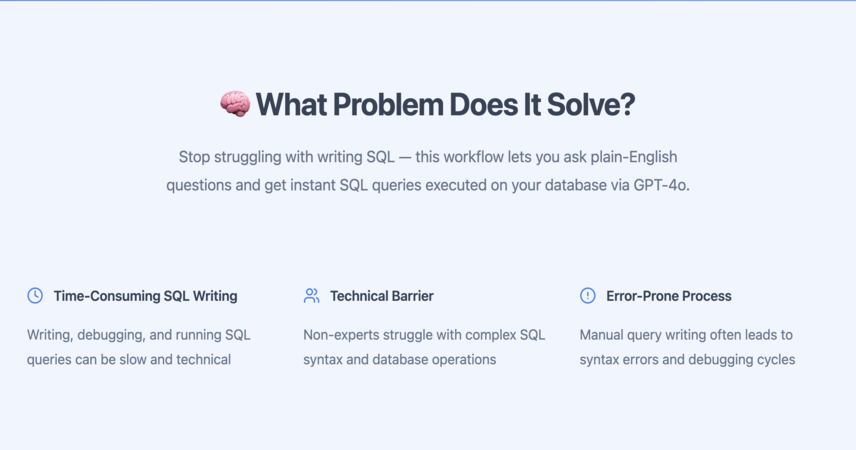Click the text Stop struggling with writing SQL
856x450 pixels.
tap(287, 157)
